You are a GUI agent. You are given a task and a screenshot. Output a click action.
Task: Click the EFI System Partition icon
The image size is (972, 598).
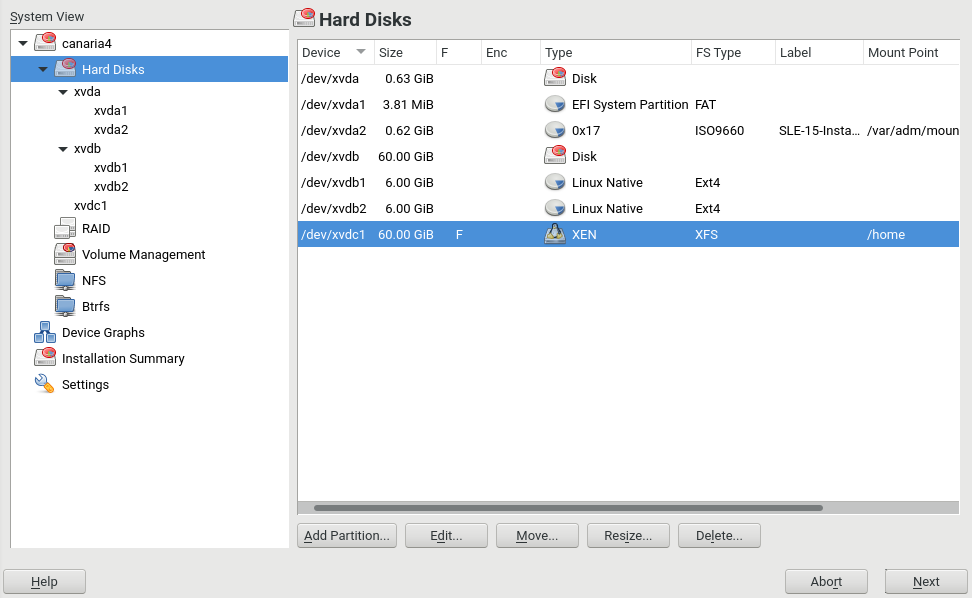click(555, 105)
